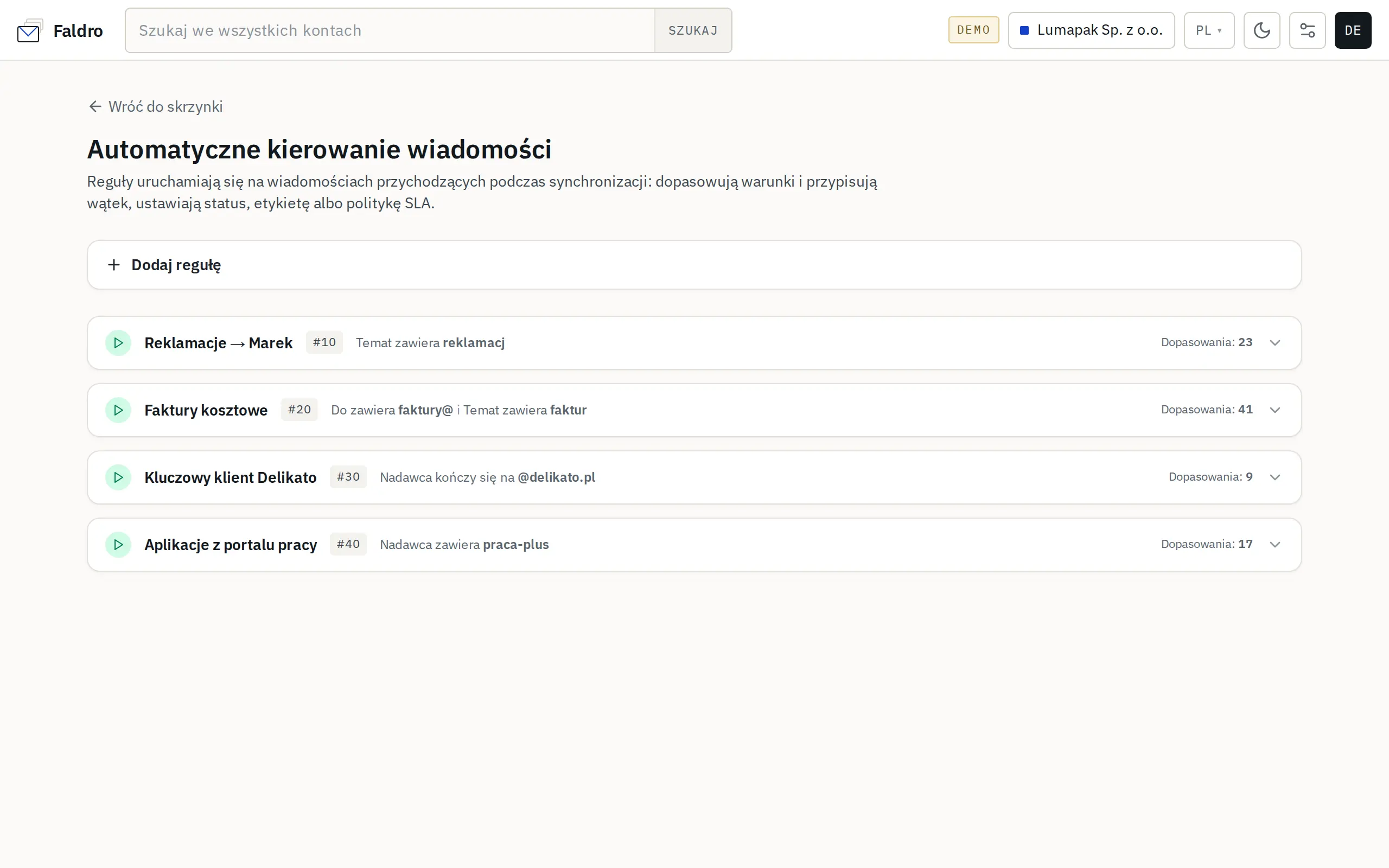Click the SZUKAJ search button
The image size is (1389, 868).
point(693,30)
